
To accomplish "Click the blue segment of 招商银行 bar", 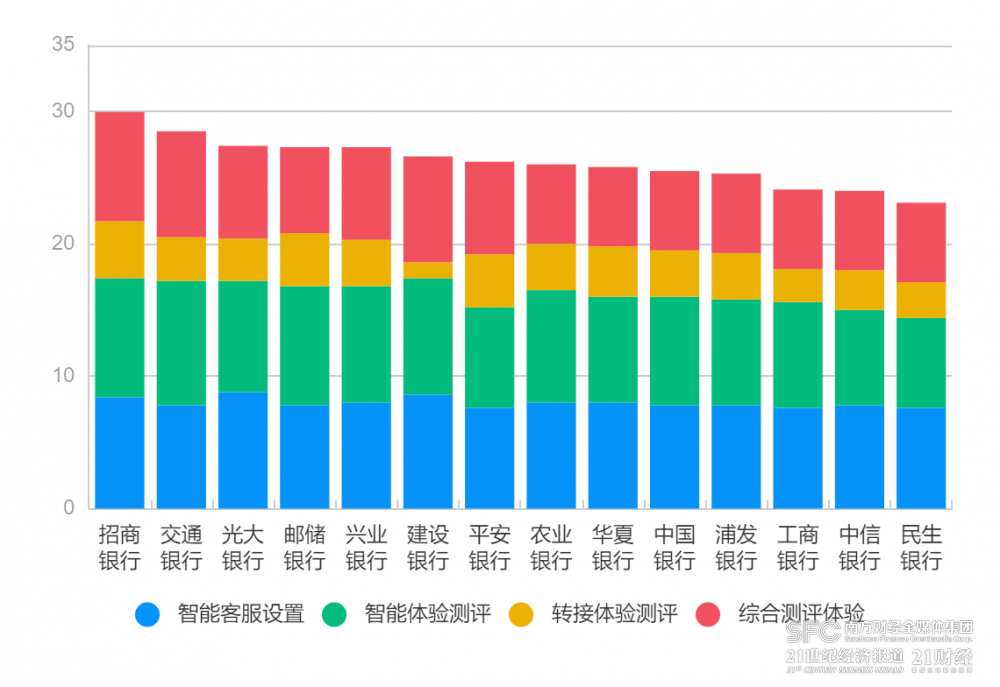I will [x=119, y=453].
